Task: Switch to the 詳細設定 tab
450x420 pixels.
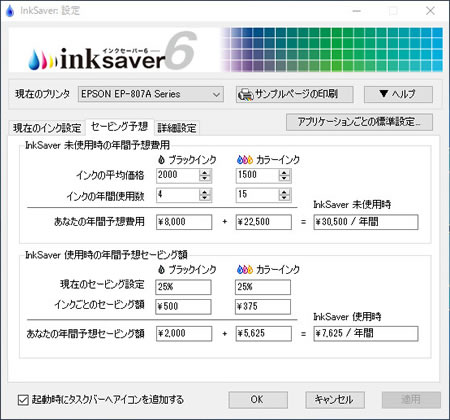Action: 177,128
